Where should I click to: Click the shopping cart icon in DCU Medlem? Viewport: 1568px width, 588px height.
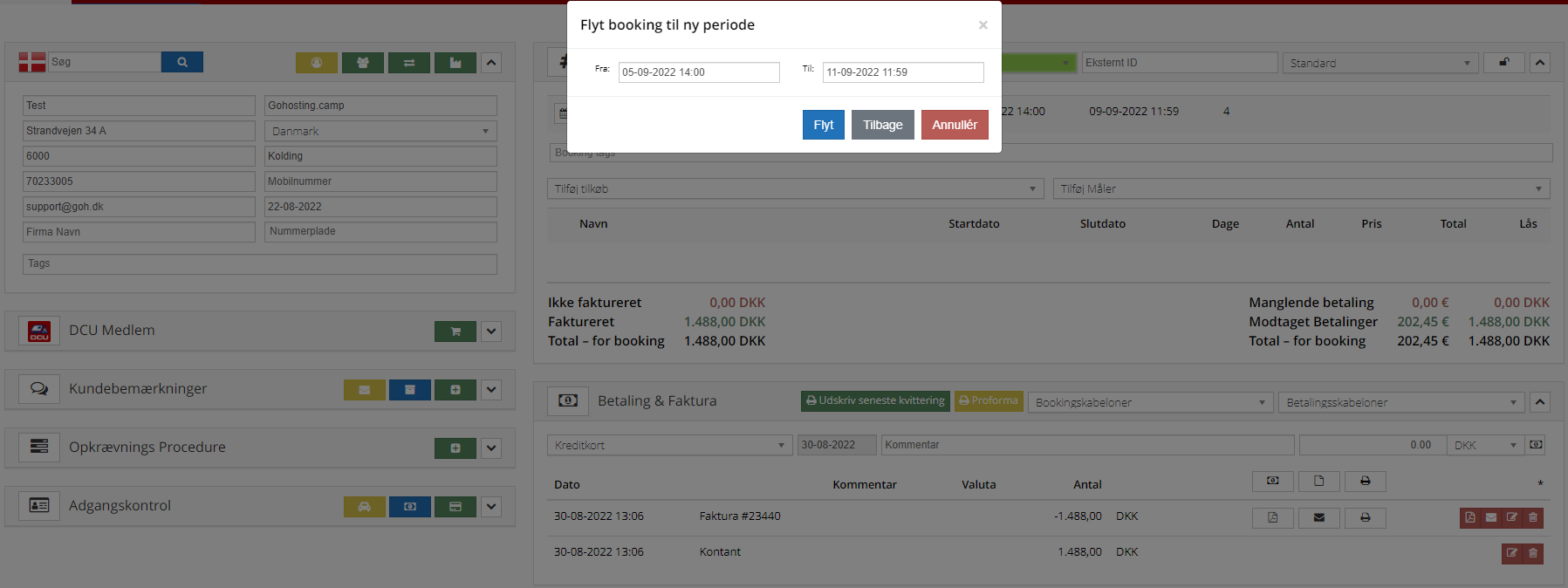(455, 332)
